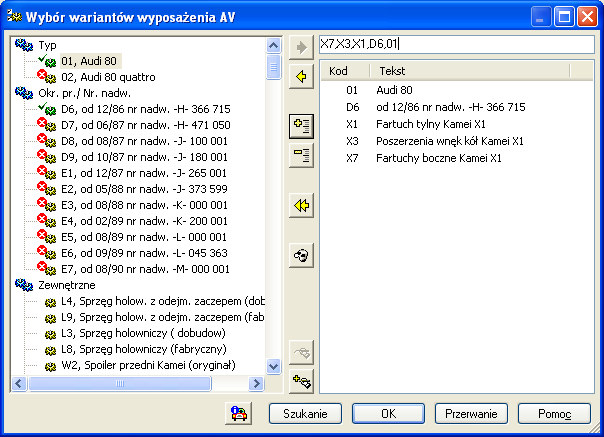This screenshot has width=604, height=437.
Task: Click the handshake icon with plus
Action: tap(301, 382)
